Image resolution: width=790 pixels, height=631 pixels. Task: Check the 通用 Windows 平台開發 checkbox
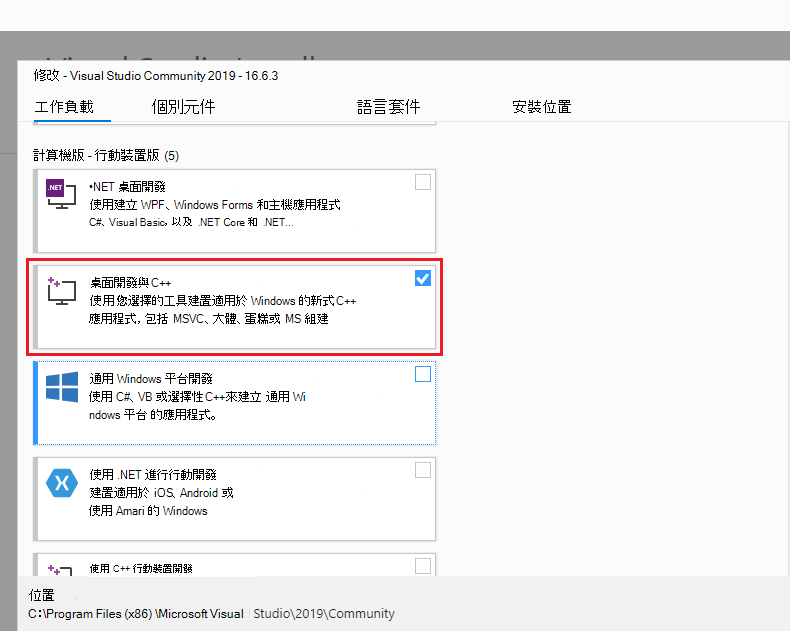click(x=423, y=374)
